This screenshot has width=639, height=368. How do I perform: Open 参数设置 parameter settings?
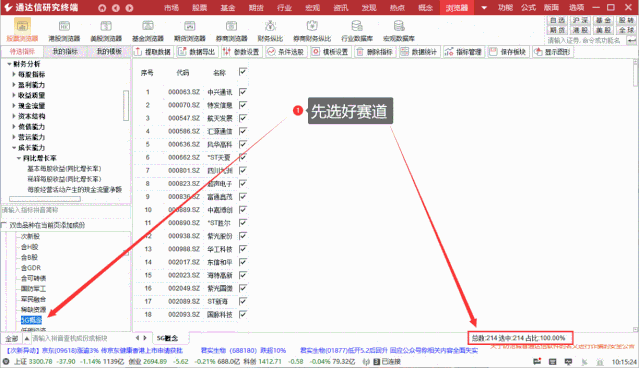coord(241,52)
